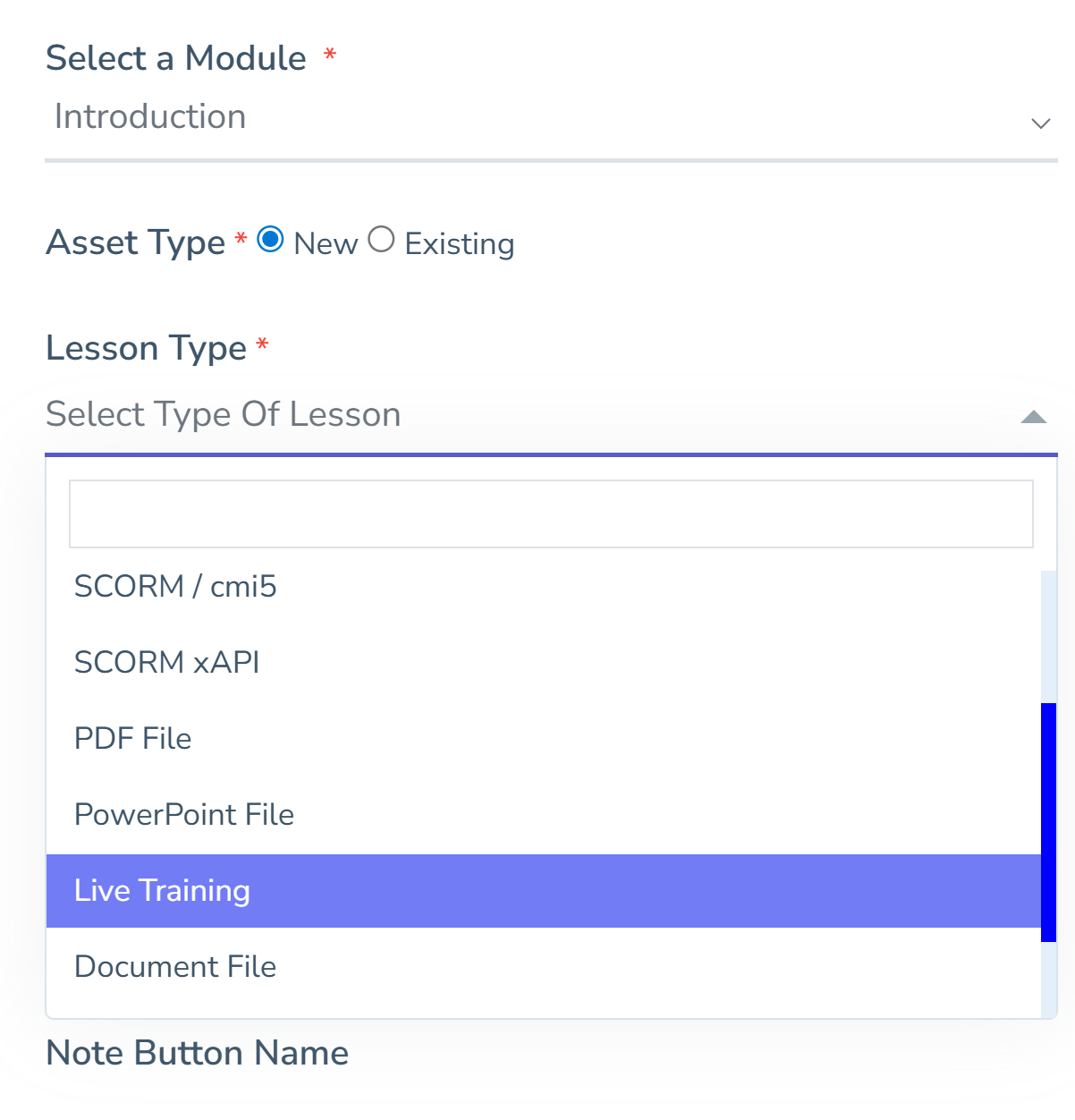Focus the lesson type search box
The width and height of the screenshot is (1075, 1120).
(551, 513)
